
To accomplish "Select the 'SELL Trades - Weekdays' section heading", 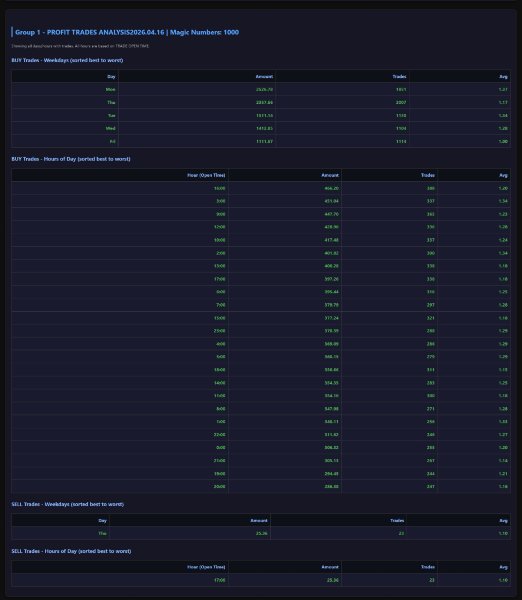I will (68, 504).
